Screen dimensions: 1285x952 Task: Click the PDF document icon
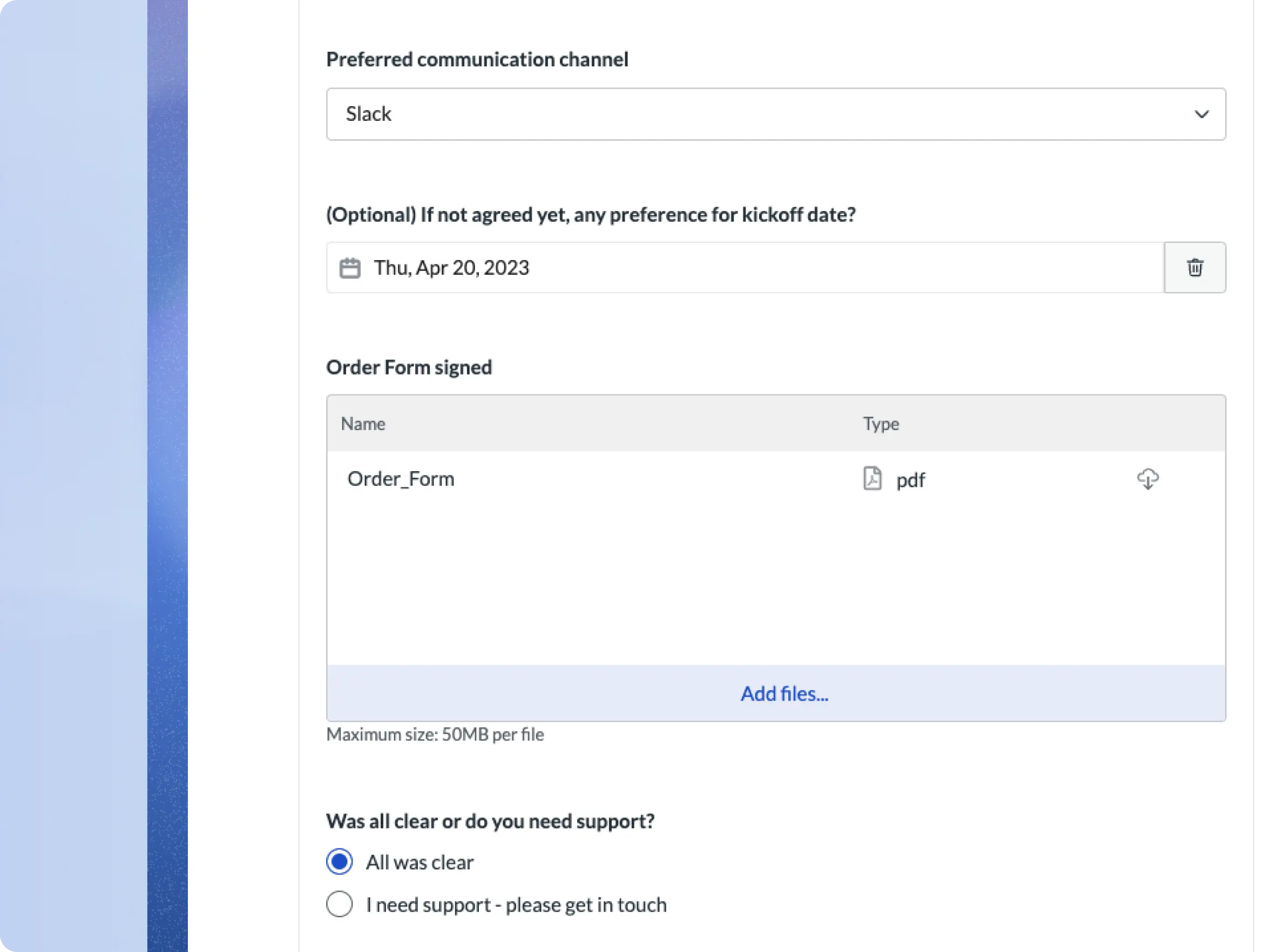(871, 478)
